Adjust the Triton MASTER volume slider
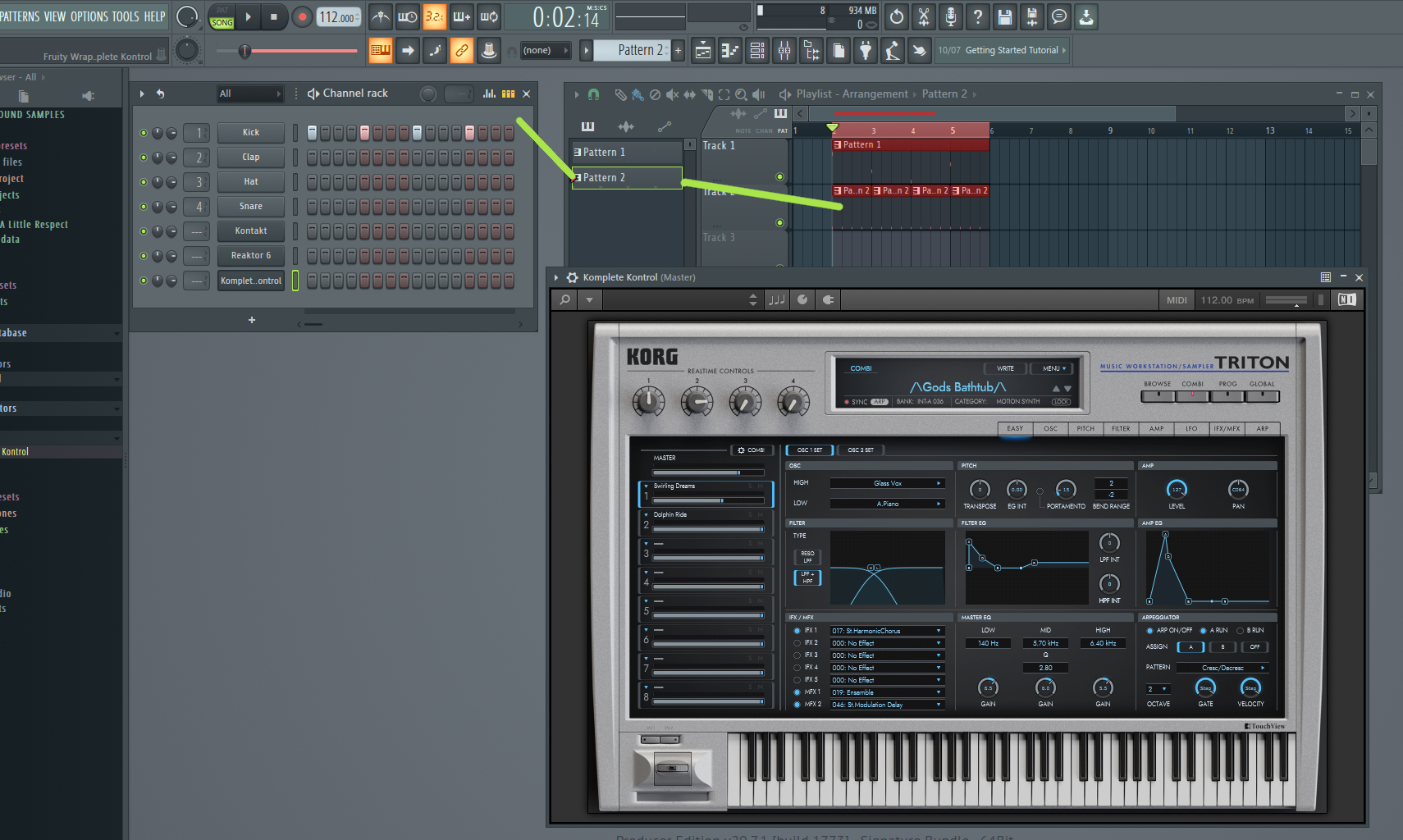This screenshot has height=840, width=1403. pyautogui.click(x=708, y=473)
